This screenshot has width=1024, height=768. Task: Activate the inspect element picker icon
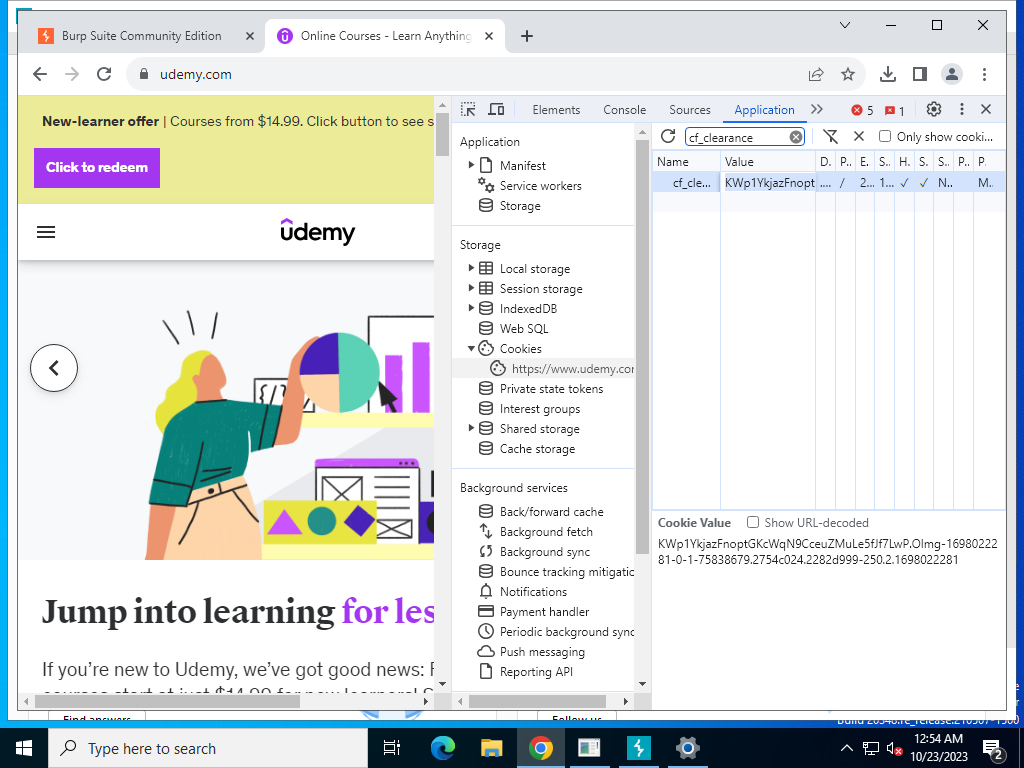pyautogui.click(x=468, y=110)
